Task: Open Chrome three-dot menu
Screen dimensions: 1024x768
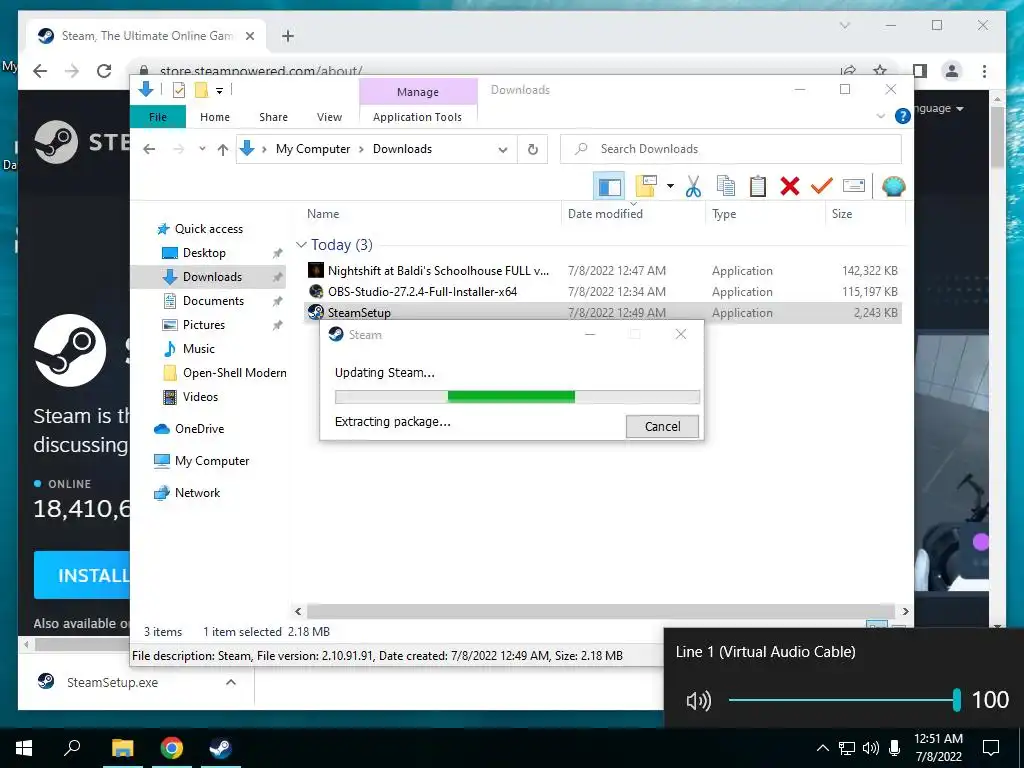Action: (984, 71)
